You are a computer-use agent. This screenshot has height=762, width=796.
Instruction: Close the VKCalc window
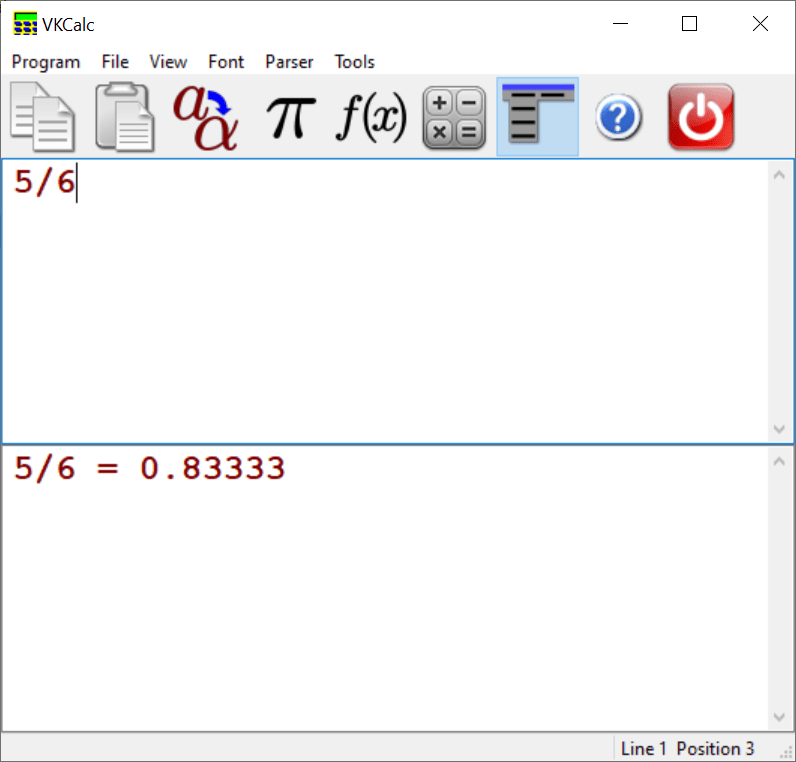click(760, 24)
